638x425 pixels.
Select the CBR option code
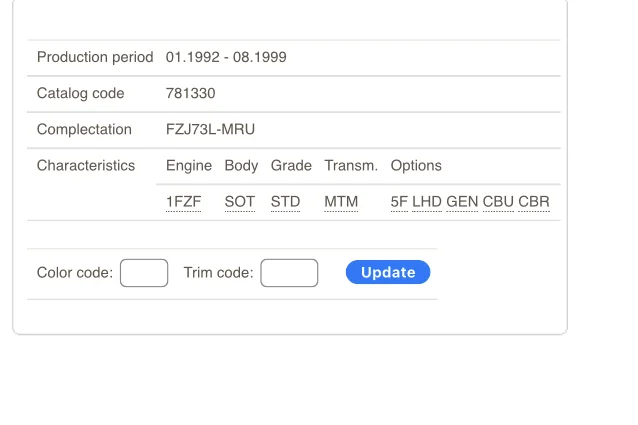tap(534, 202)
